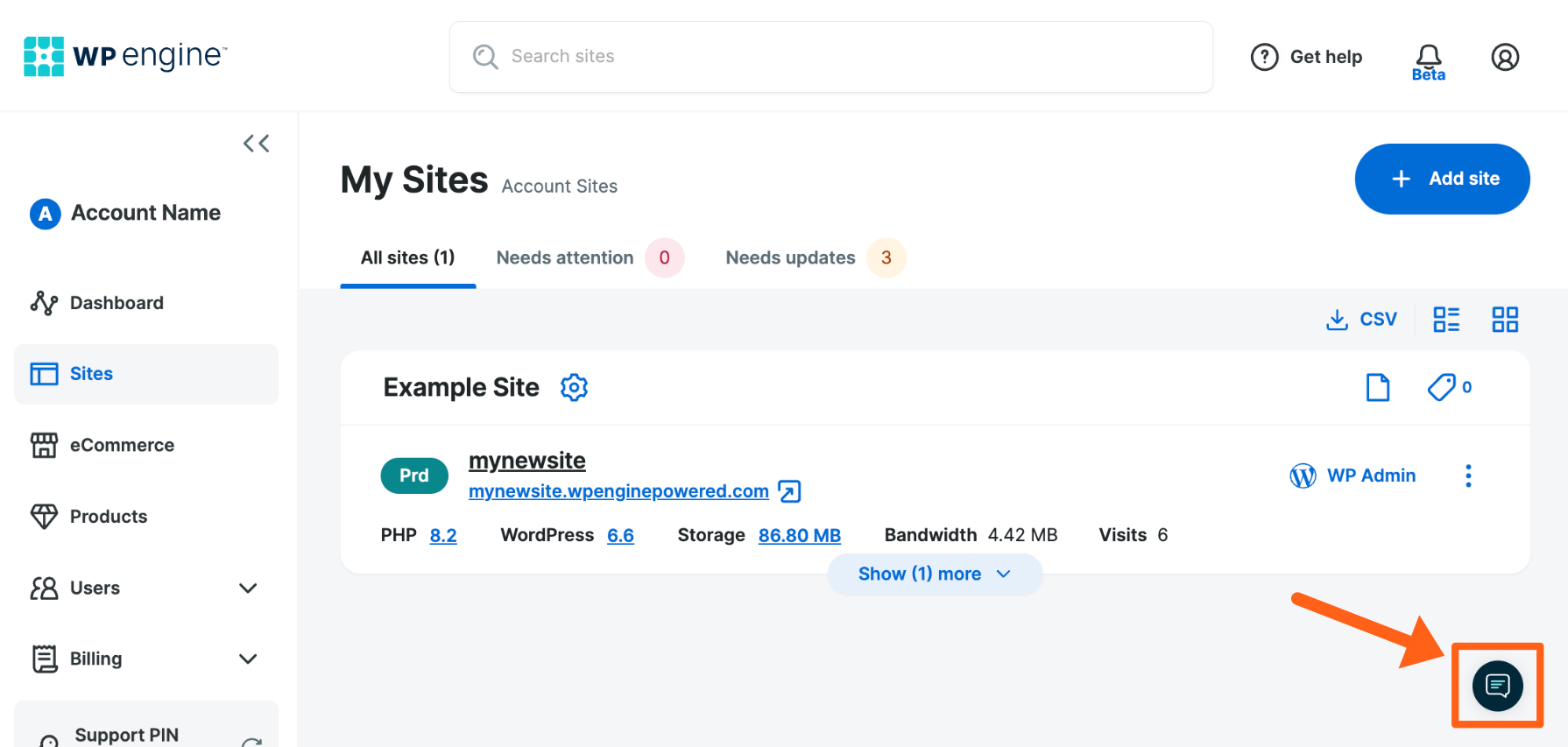Open the mynewsite.wpenginepowered.com link
Screen dimensions: 1568x747
618,491
